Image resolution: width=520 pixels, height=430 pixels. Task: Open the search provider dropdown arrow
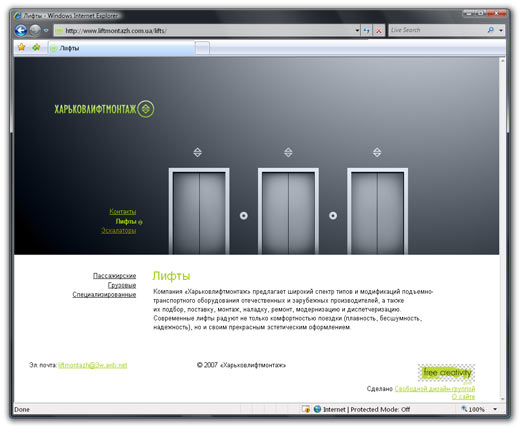501,30
